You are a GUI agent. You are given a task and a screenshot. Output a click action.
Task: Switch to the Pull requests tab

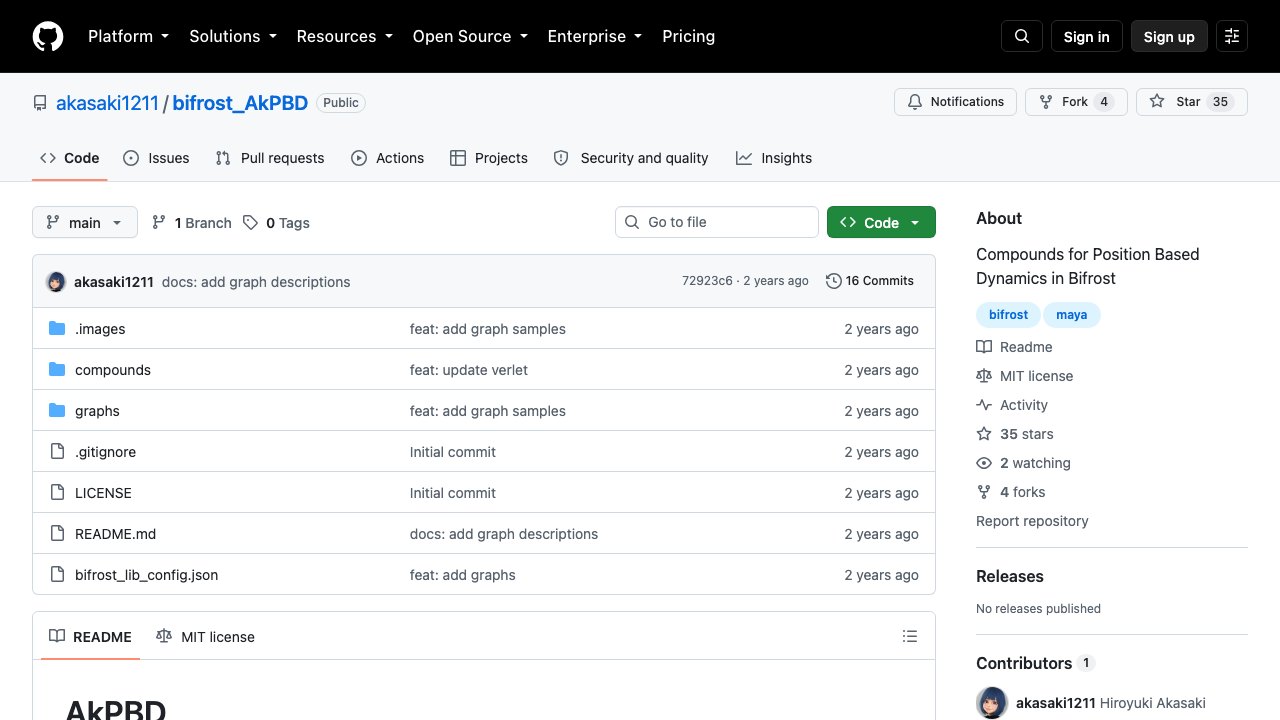270,158
